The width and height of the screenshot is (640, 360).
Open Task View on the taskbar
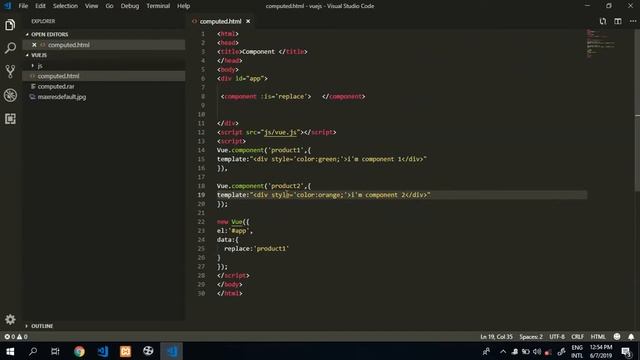click(56, 351)
